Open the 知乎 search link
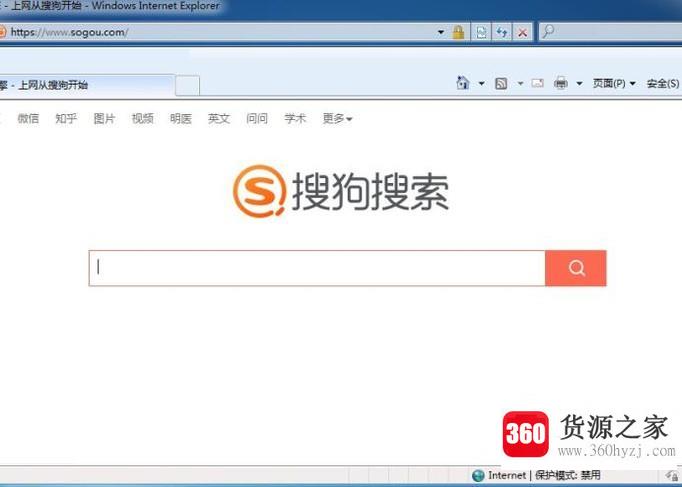 pyautogui.click(x=66, y=118)
